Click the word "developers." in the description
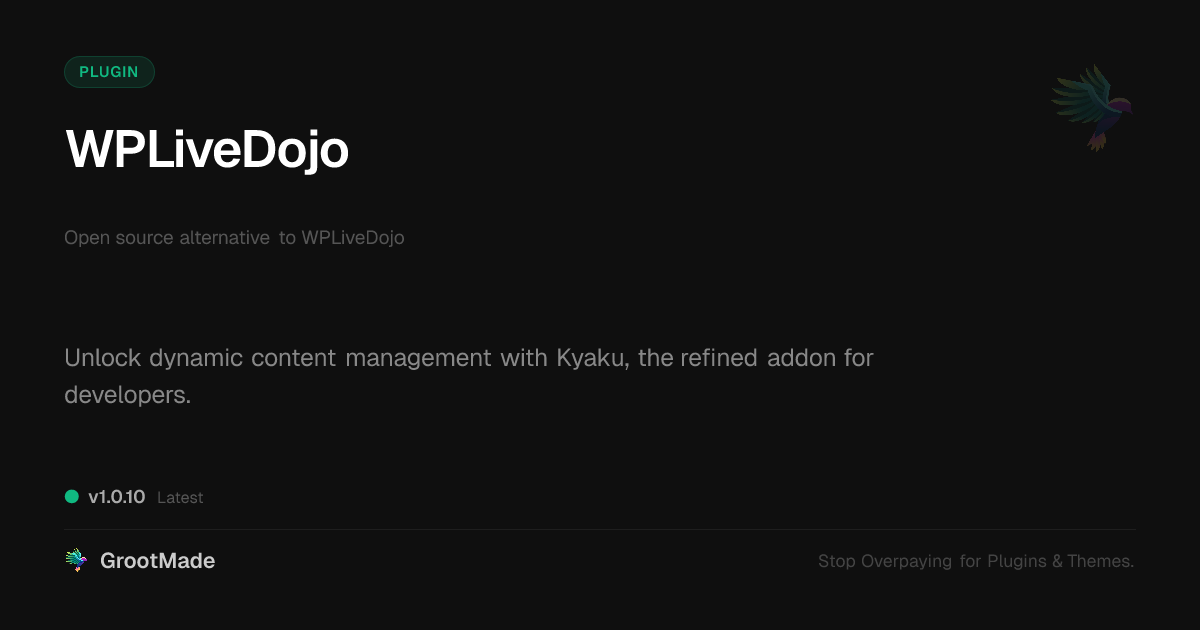1200x630 pixels. pyautogui.click(x=127, y=395)
